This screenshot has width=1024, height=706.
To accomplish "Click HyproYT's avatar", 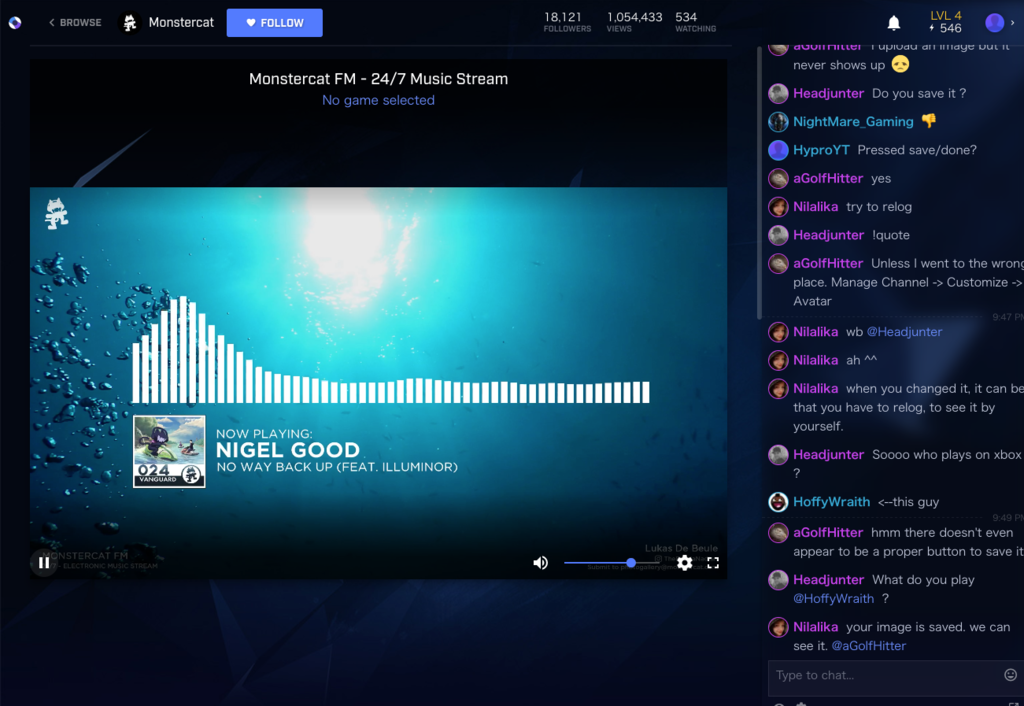I will point(778,150).
